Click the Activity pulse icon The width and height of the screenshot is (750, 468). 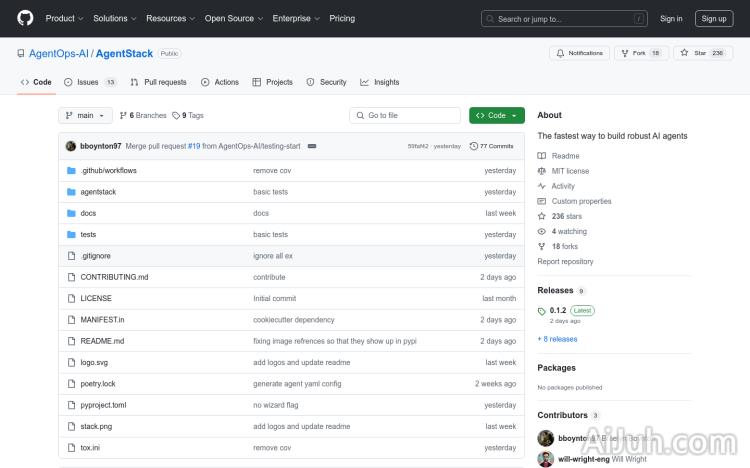pos(541,186)
